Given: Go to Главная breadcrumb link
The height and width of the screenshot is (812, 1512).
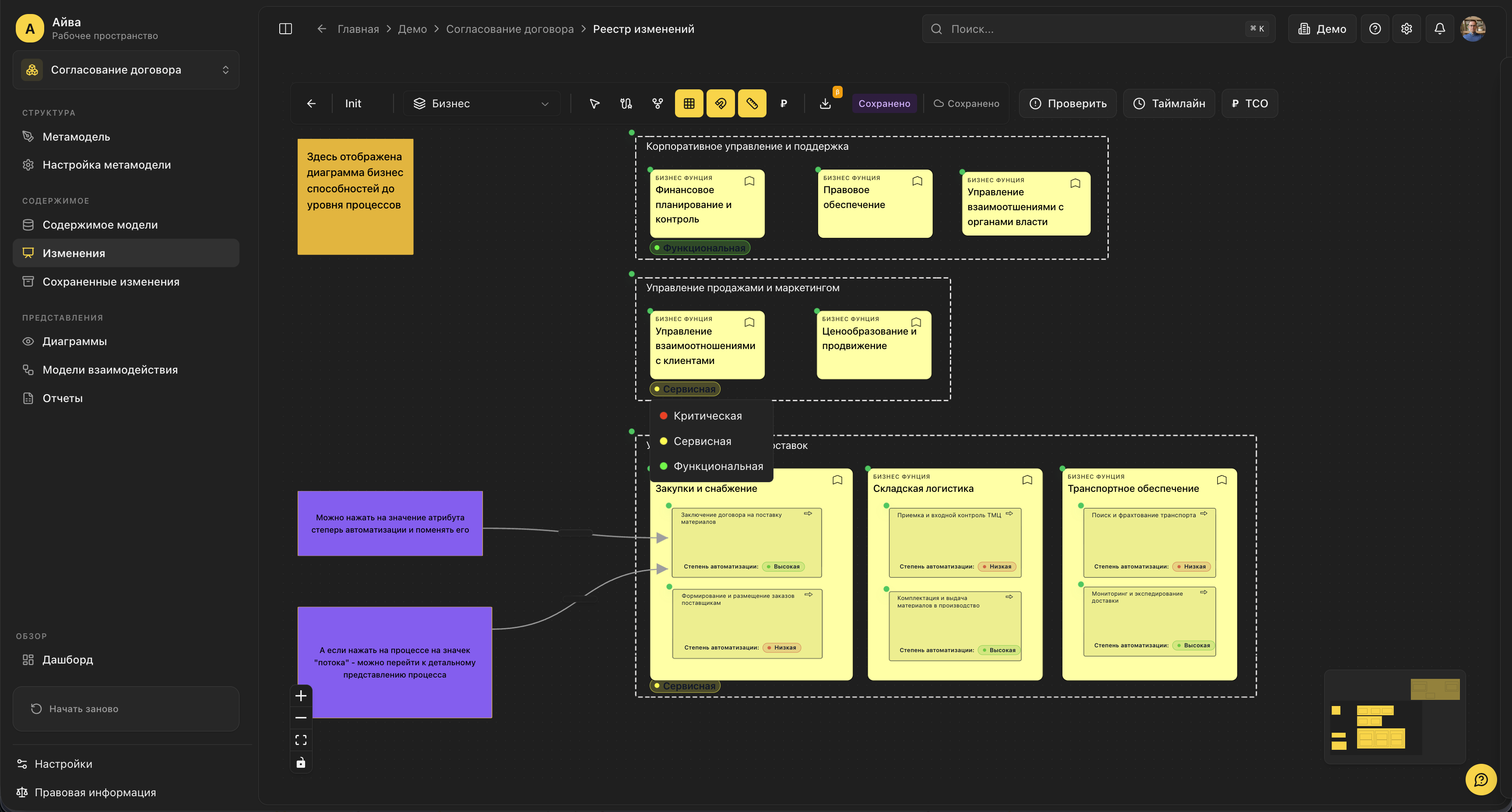Looking at the screenshot, I should click(x=358, y=29).
